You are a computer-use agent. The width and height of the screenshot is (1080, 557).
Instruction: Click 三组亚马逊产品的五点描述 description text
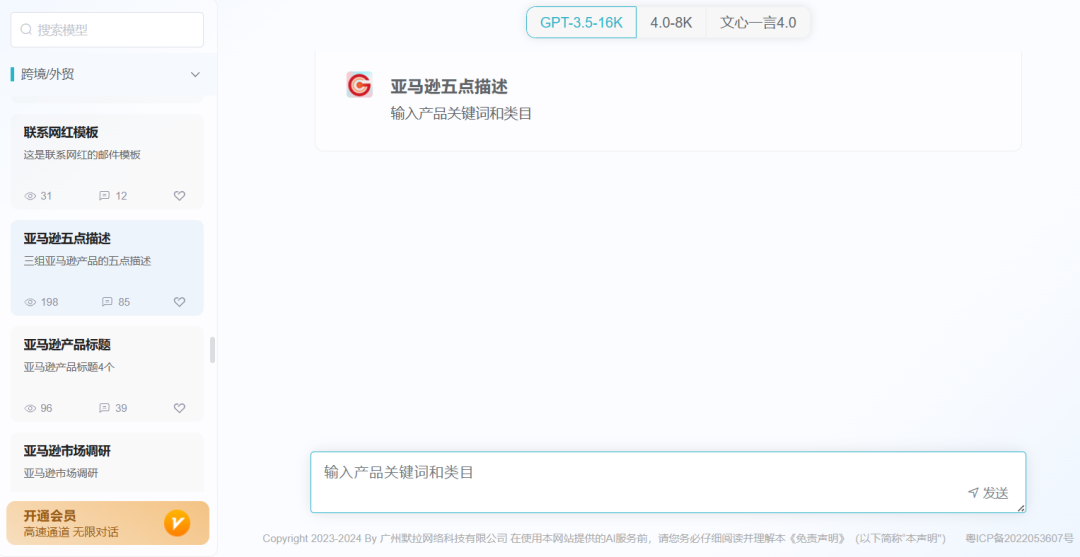tap(87, 261)
